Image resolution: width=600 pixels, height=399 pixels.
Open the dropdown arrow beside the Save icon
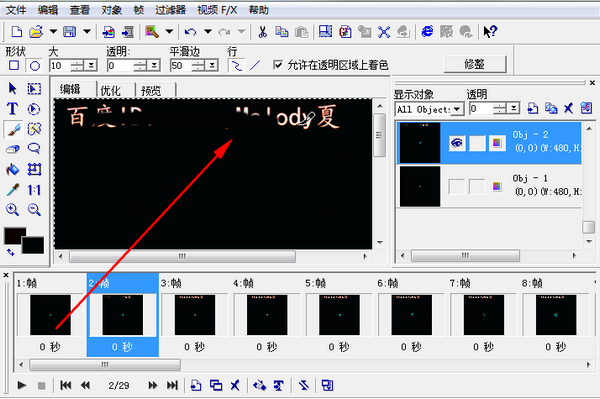point(87,31)
